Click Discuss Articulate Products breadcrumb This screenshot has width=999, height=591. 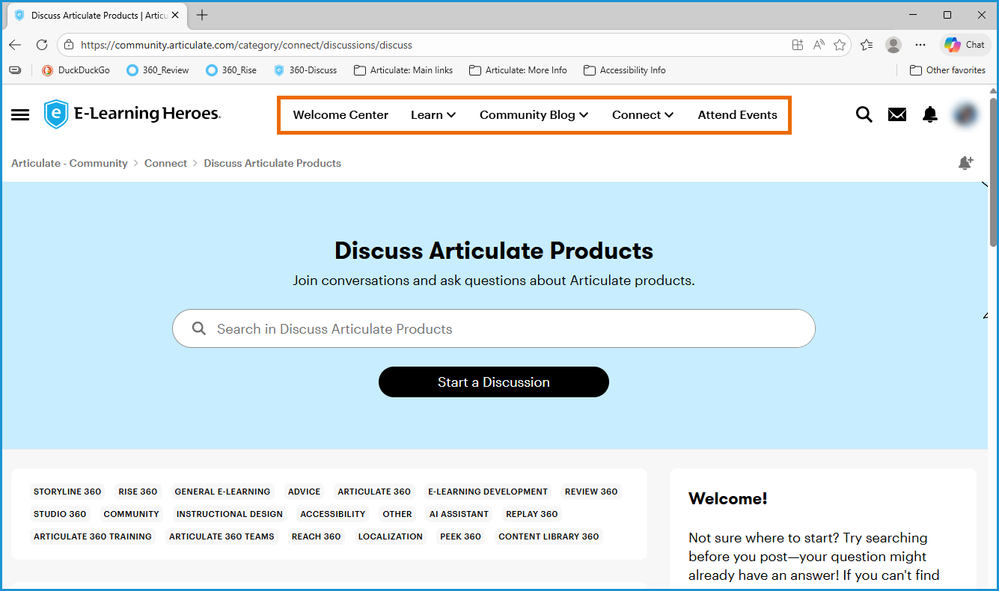coord(273,163)
